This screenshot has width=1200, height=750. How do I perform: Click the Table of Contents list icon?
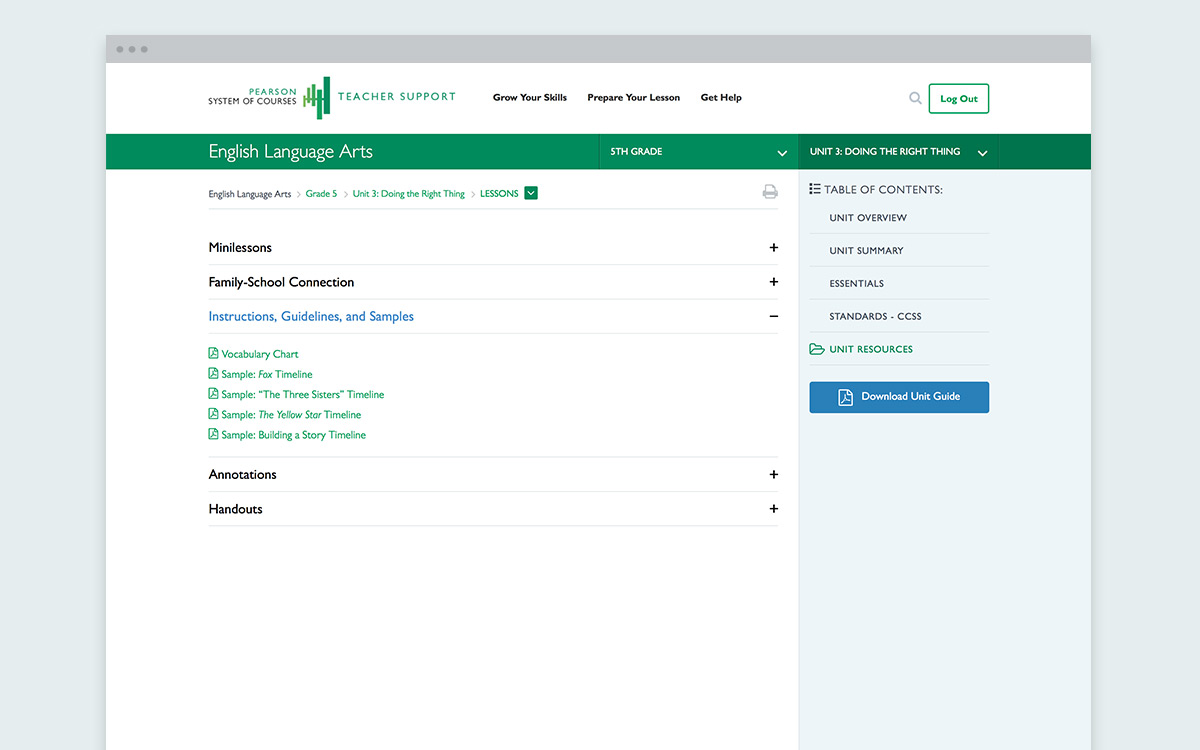[815, 189]
